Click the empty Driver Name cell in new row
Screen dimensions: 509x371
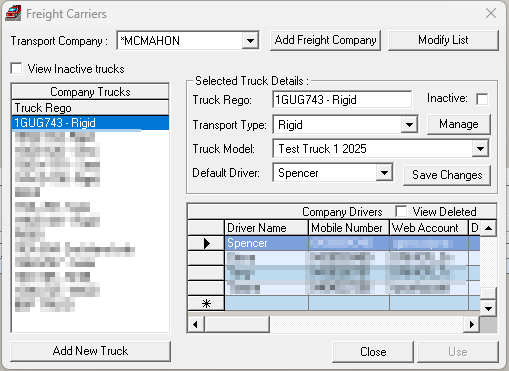(267, 303)
